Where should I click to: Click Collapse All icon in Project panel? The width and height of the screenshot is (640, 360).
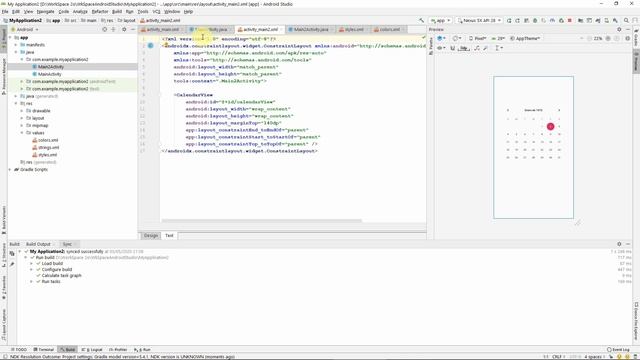pos(113,29)
